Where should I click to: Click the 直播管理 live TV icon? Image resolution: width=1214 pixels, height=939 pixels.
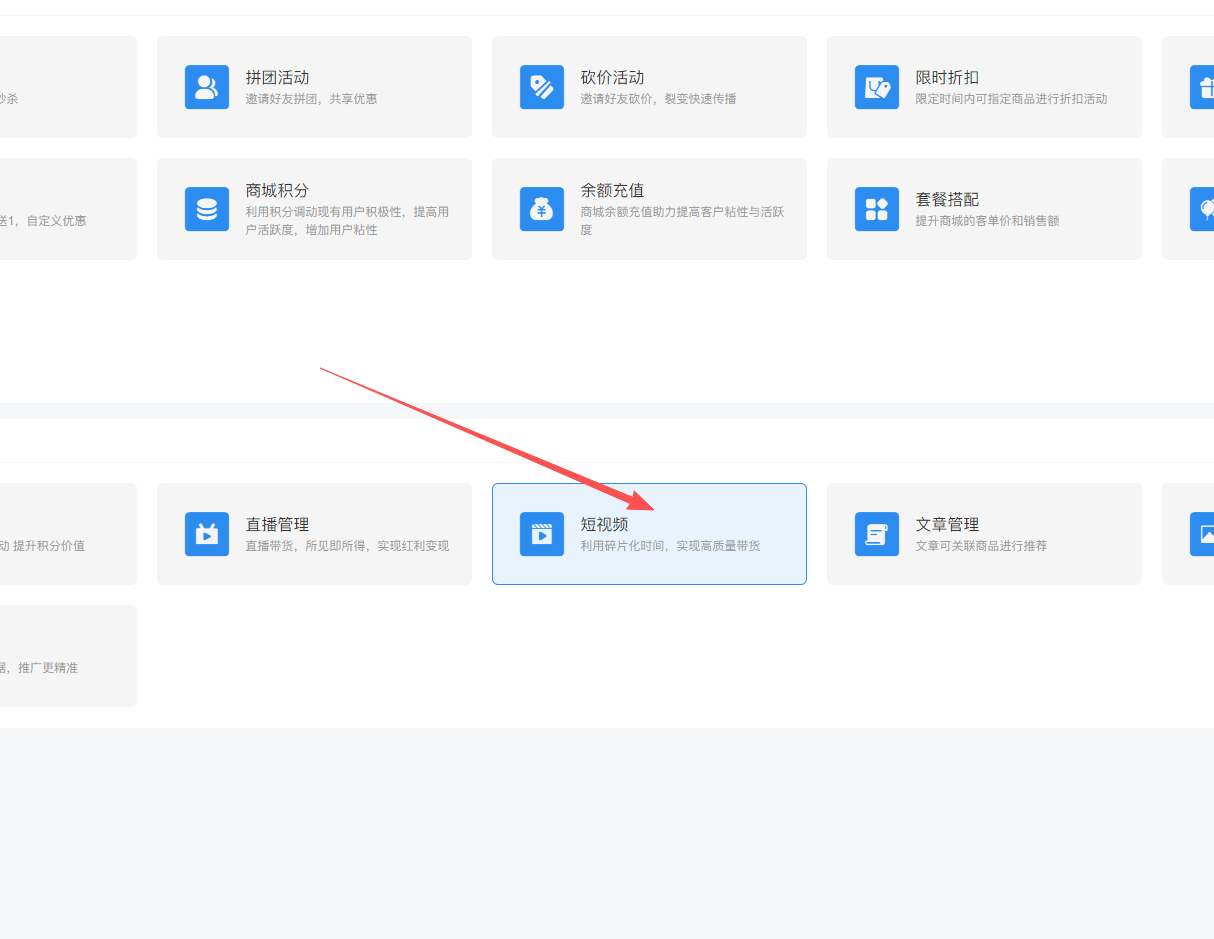point(206,534)
